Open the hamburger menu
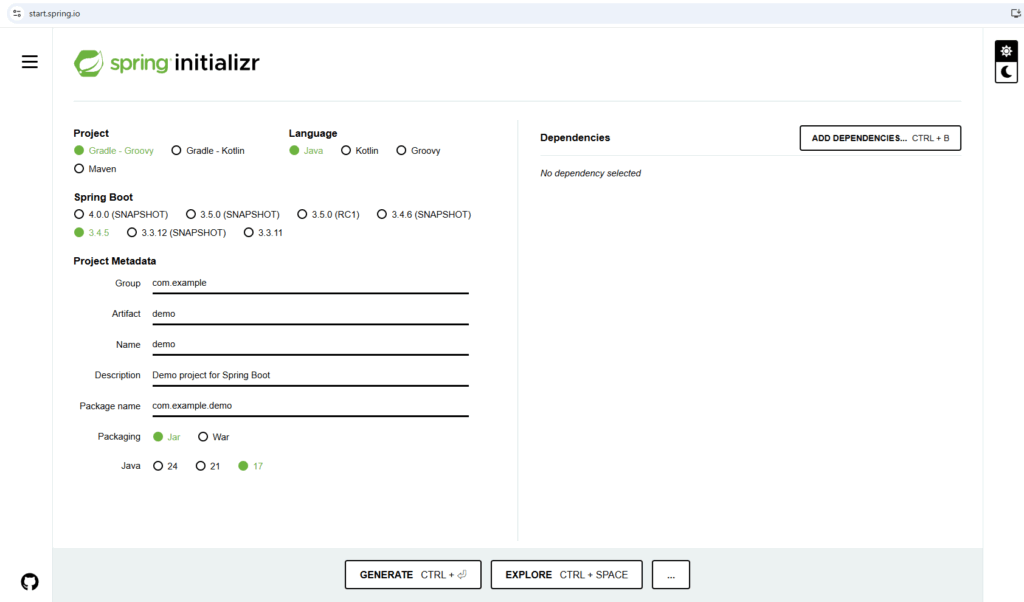Image resolution: width=1024 pixels, height=602 pixels. [30, 62]
